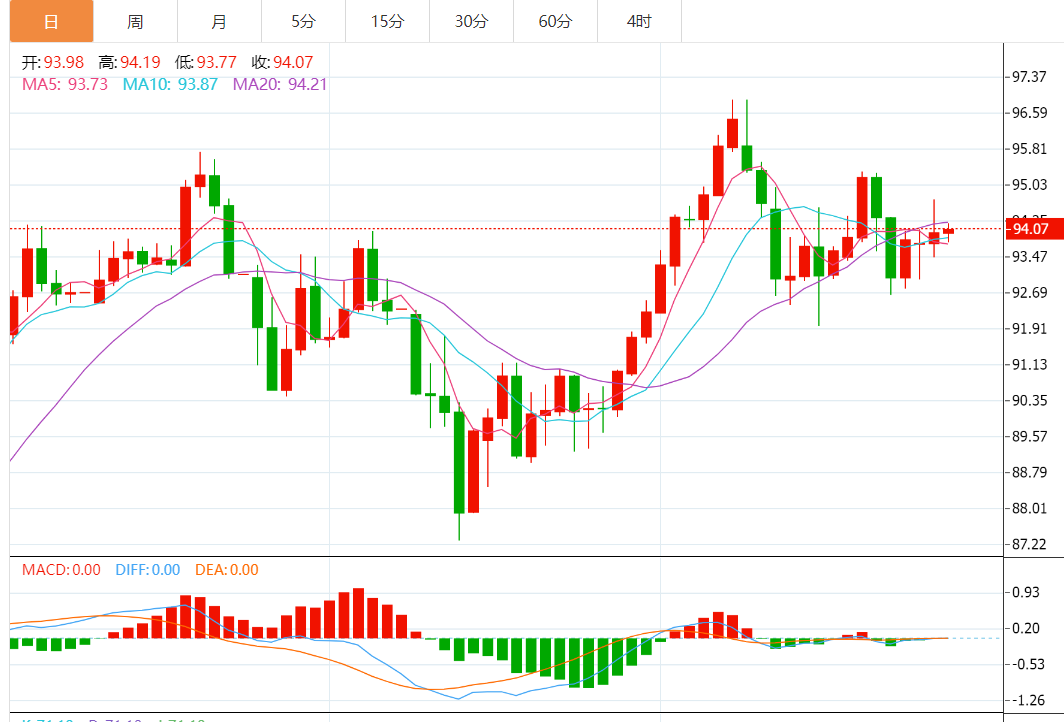
Task: Open the 15分 timeframe tab
Action: [387, 22]
